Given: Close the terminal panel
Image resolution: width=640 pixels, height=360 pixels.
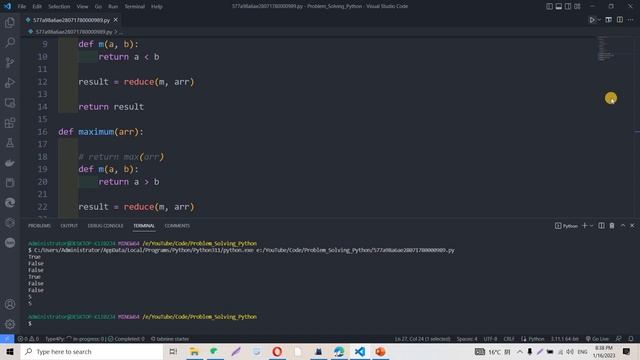Looking at the screenshot, I should pyautogui.click(x=632, y=225).
